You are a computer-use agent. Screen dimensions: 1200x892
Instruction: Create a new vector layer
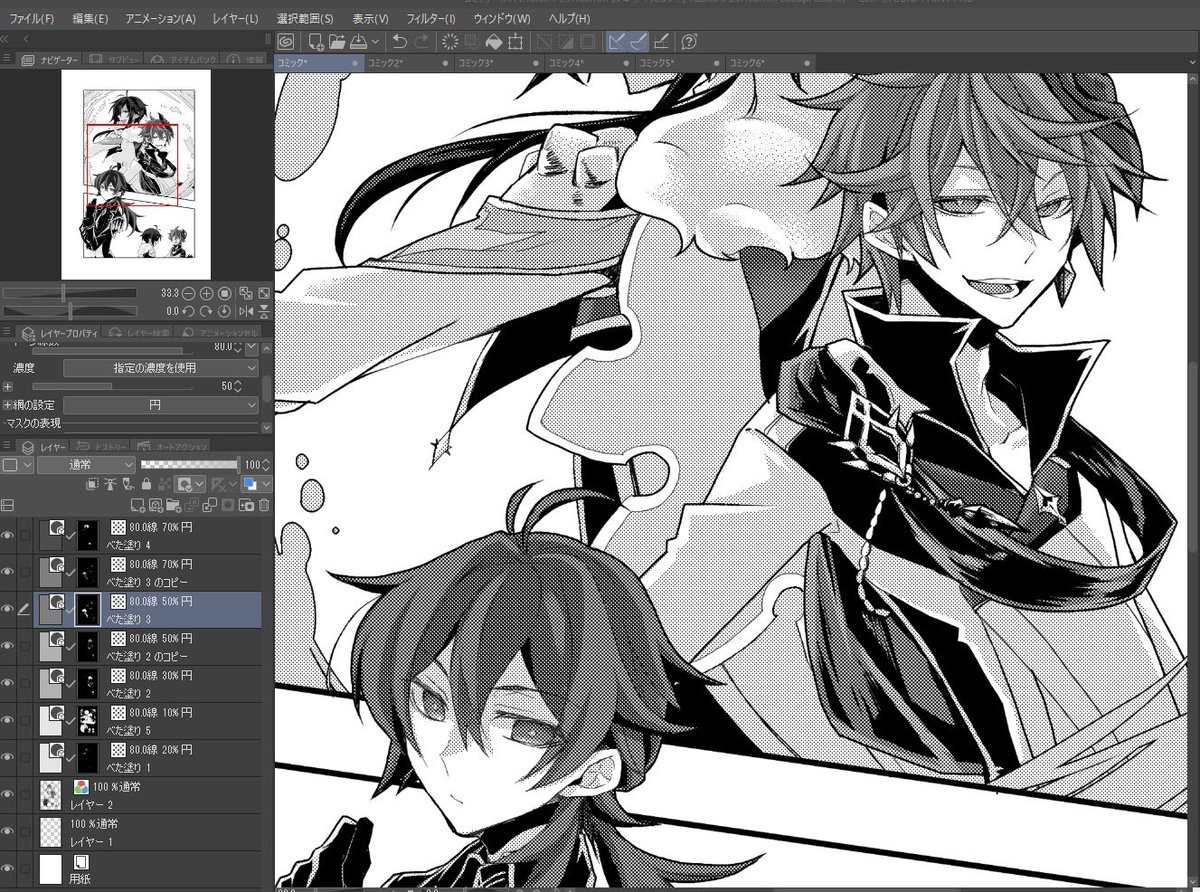coord(156,505)
